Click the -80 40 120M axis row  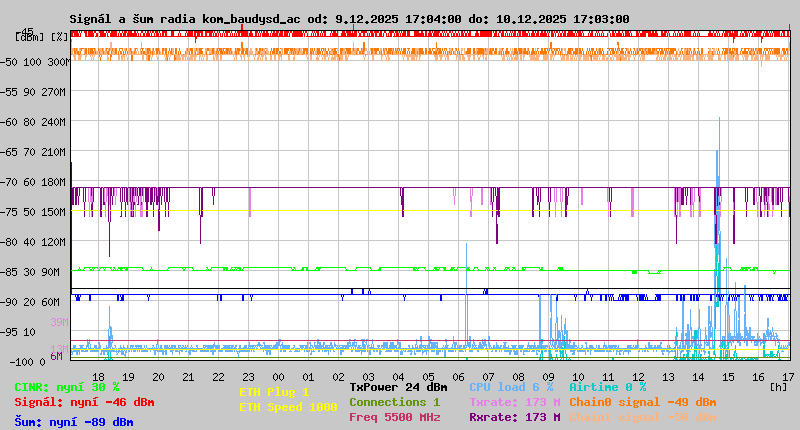(33, 242)
